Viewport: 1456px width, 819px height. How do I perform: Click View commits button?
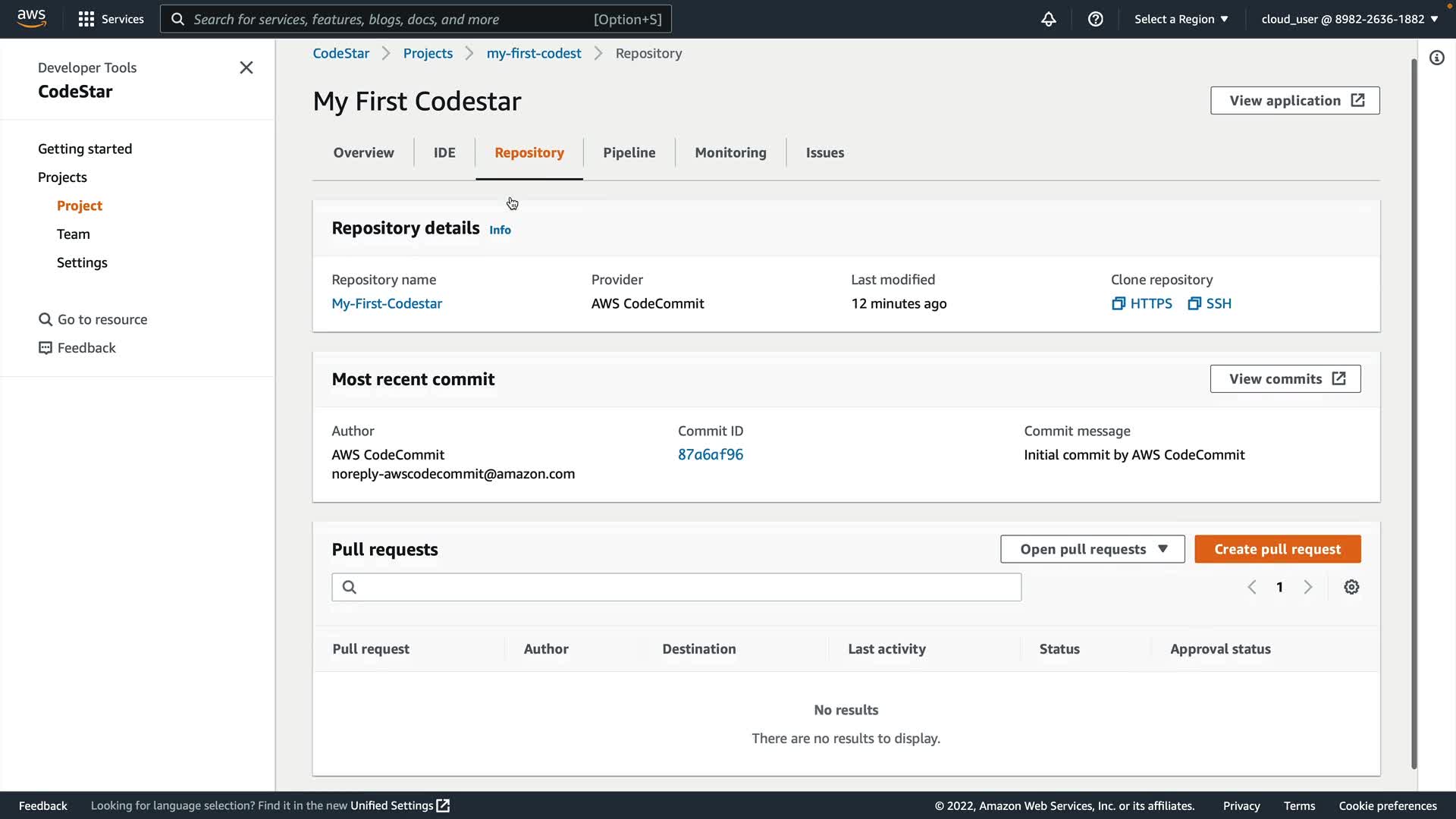(x=1285, y=378)
